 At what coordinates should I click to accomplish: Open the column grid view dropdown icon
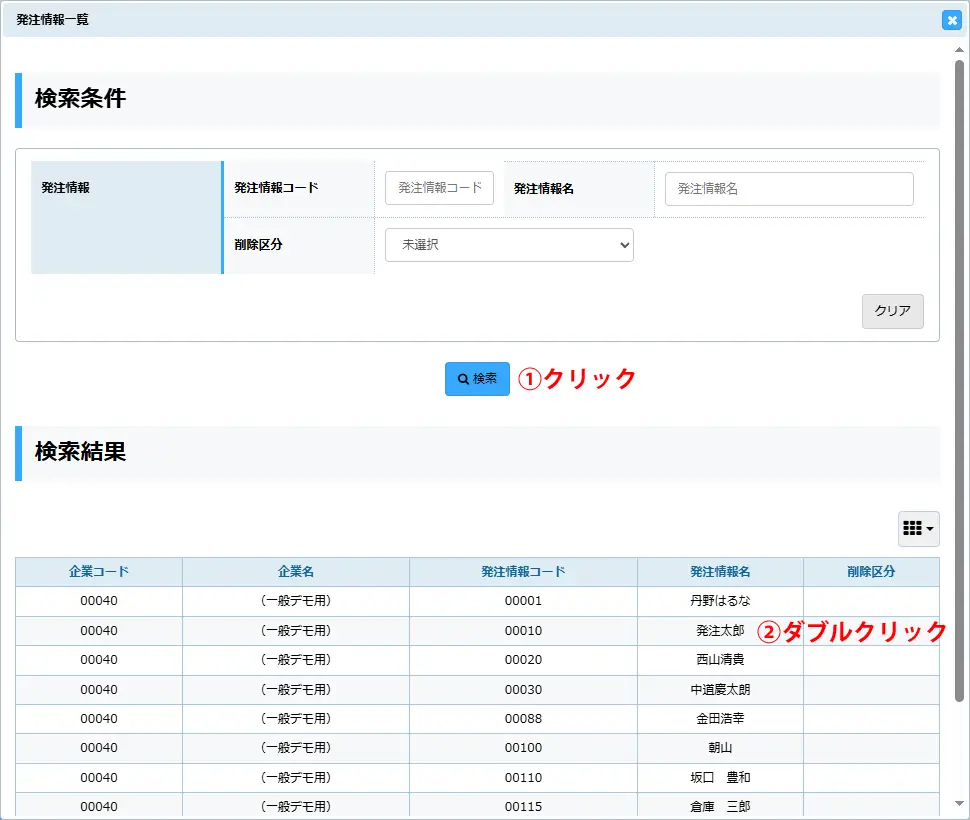point(918,529)
